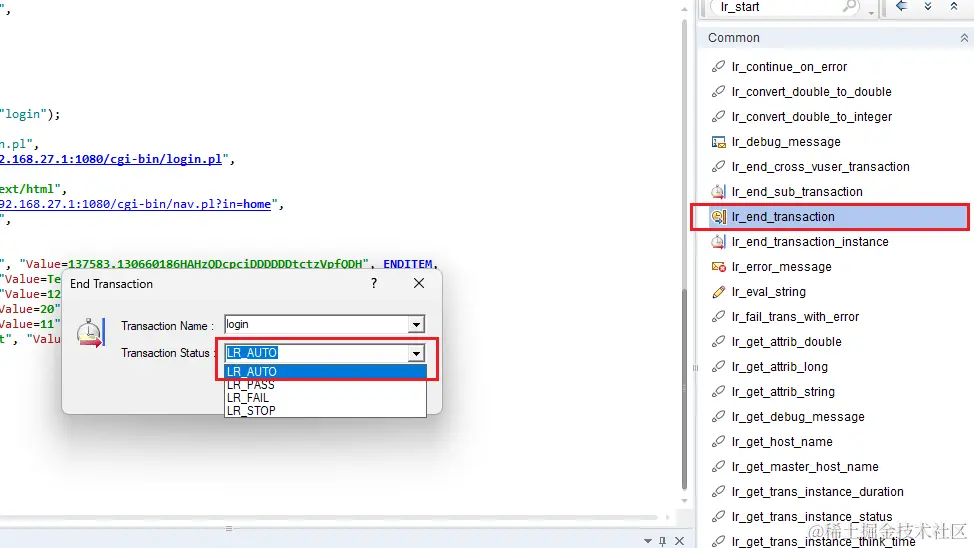974x548 pixels.
Task: Open the nav.pl?in=home URL link
Action: tap(135, 204)
